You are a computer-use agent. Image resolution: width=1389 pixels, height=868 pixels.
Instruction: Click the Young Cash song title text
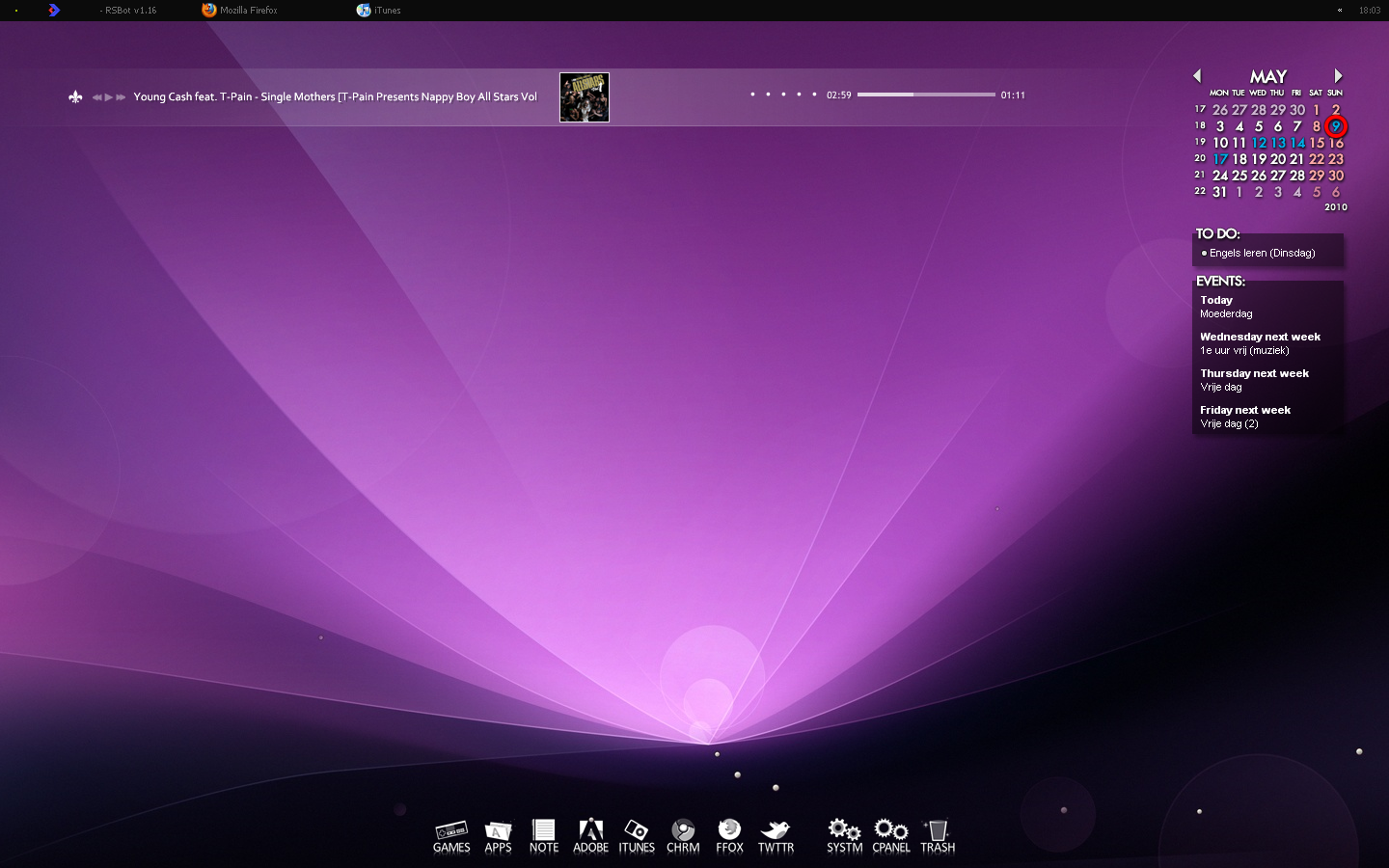[x=335, y=96]
